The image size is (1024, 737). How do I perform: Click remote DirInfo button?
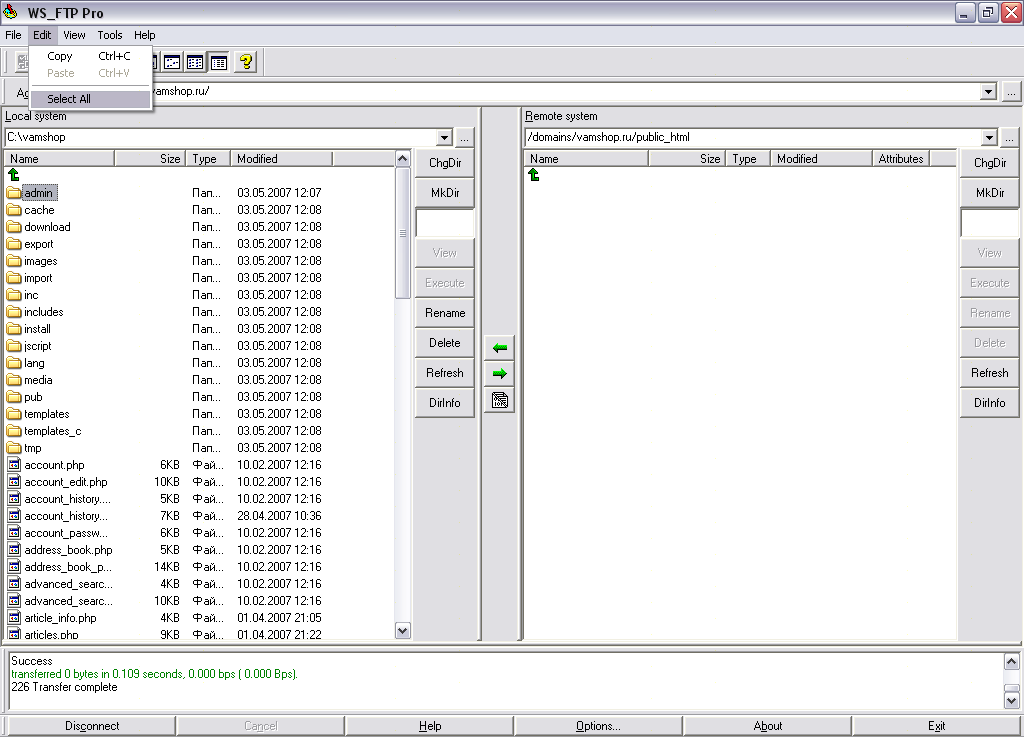(x=989, y=403)
